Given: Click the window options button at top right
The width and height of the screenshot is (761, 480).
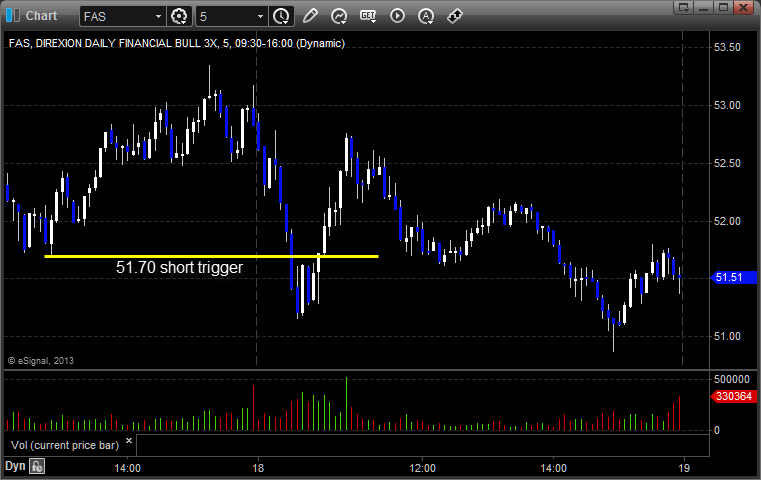Looking at the screenshot, I should point(684,7).
